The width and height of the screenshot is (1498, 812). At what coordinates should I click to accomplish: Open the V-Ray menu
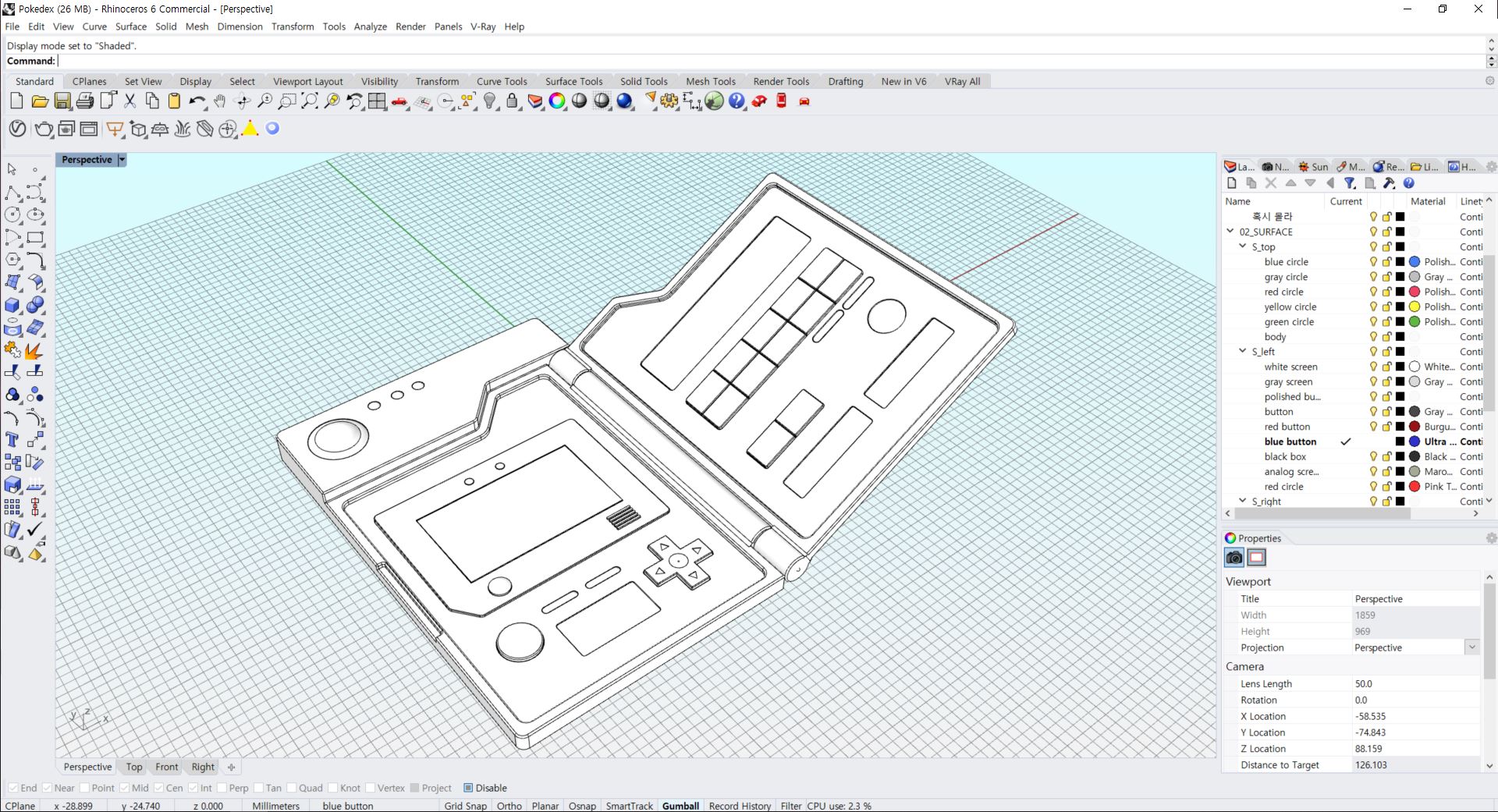coord(483,27)
